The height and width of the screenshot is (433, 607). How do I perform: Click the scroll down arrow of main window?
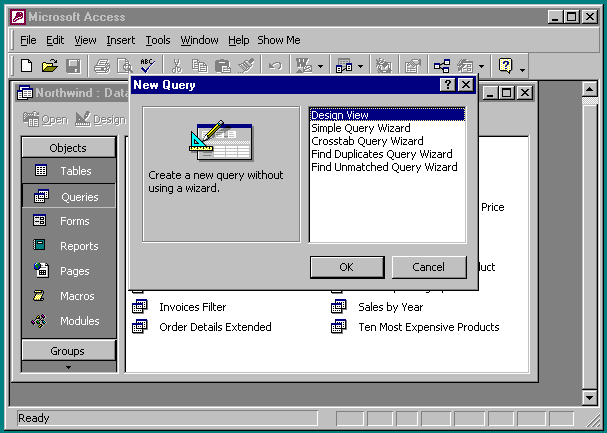(589, 397)
